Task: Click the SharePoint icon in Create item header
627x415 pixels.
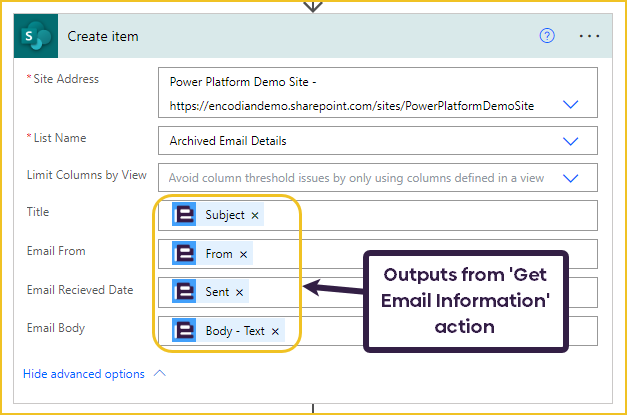Action: click(x=36, y=36)
